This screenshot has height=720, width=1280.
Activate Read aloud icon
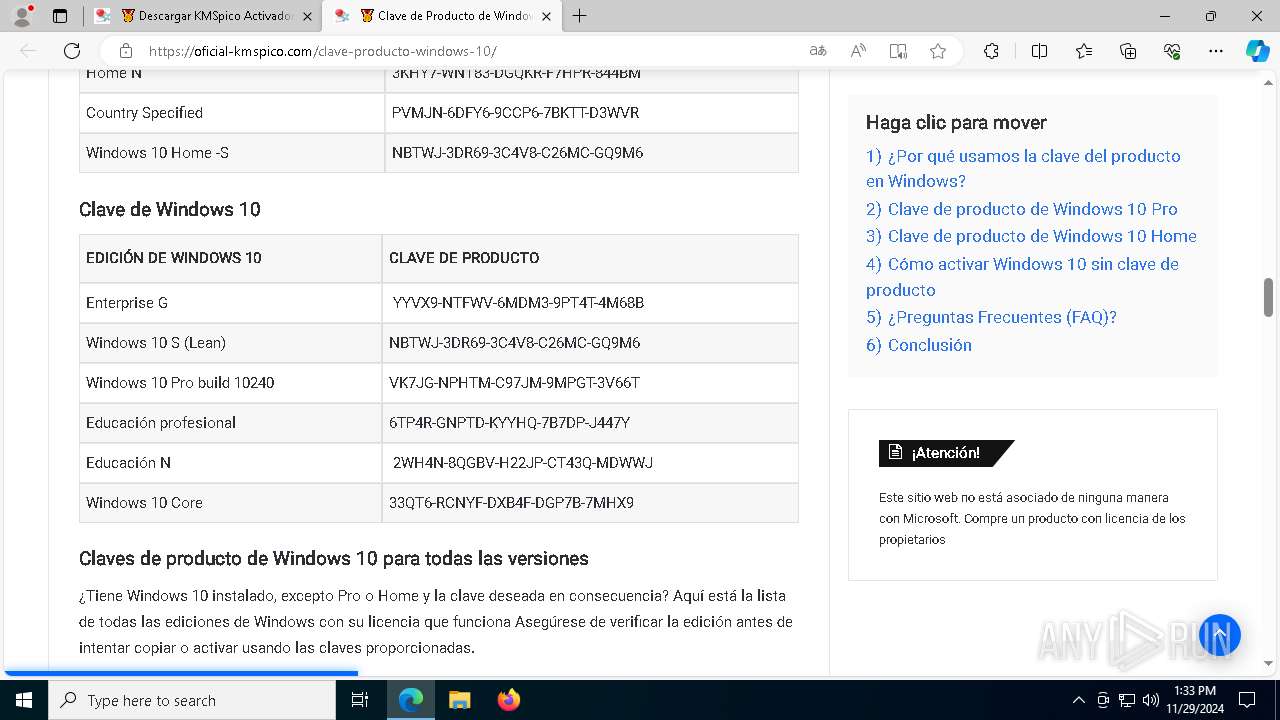pyautogui.click(x=858, y=51)
